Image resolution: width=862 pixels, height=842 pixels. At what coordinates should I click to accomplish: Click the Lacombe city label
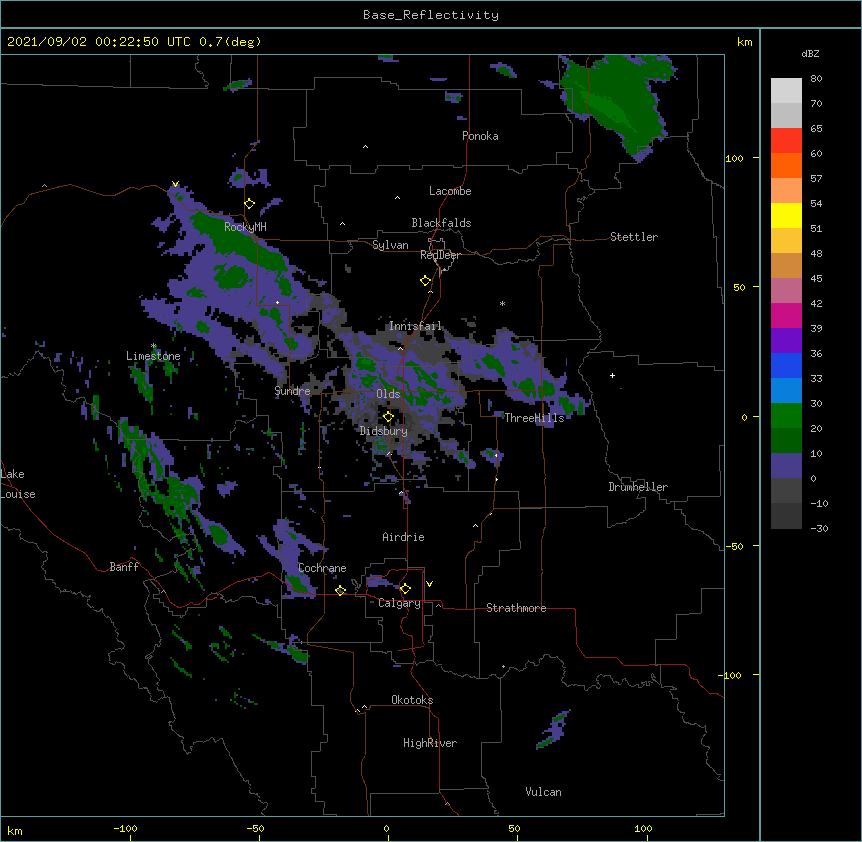pyautogui.click(x=450, y=191)
